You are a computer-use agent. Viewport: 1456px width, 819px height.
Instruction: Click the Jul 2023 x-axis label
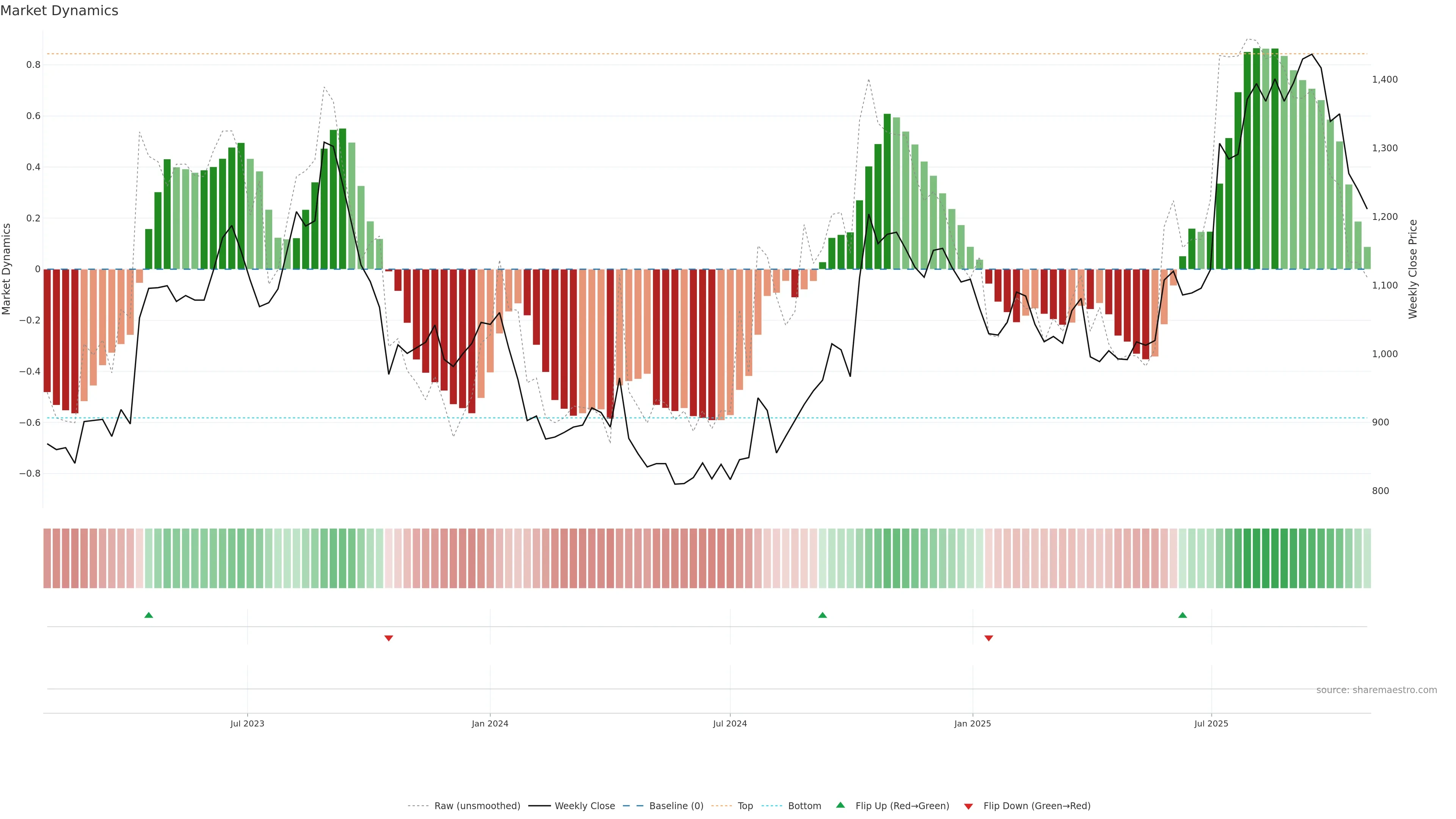coord(247,723)
